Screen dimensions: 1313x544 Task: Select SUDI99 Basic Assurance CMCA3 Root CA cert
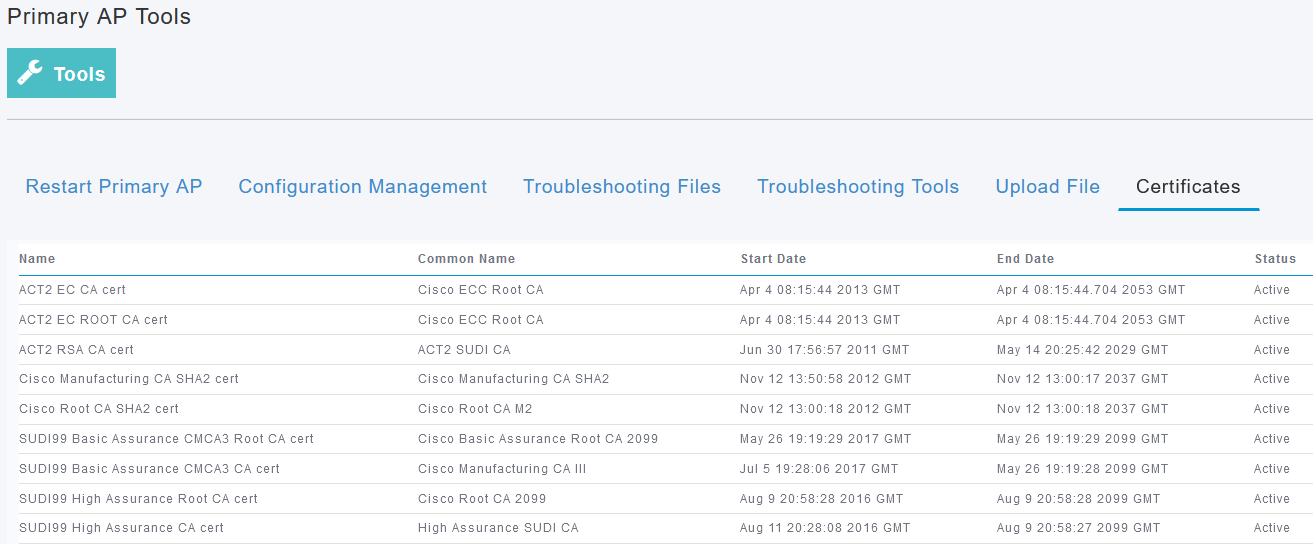point(166,439)
